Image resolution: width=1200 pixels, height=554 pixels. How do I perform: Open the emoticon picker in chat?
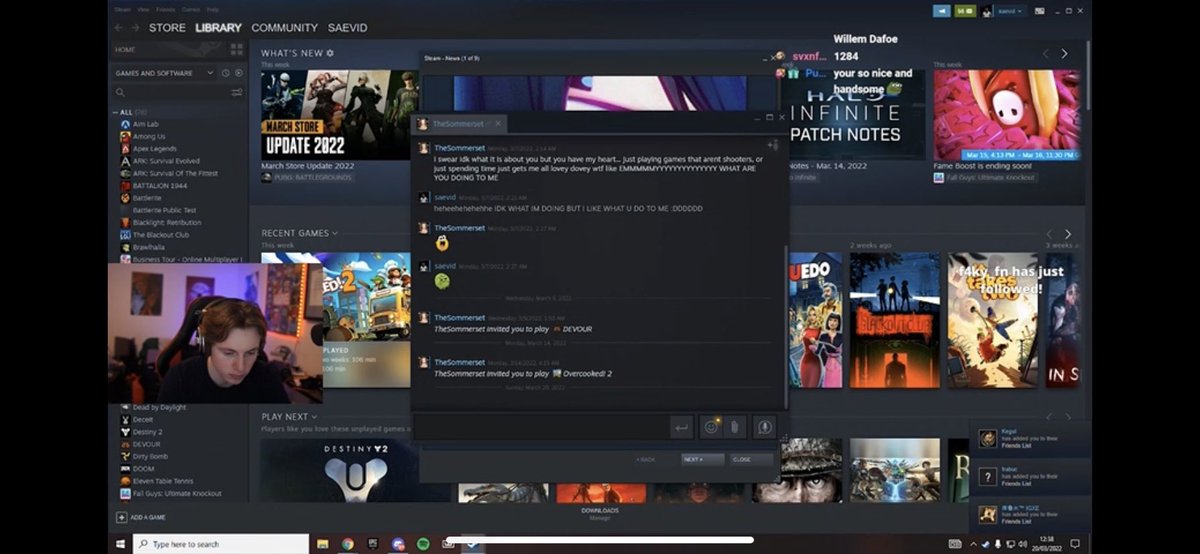click(x=711, y=427)
